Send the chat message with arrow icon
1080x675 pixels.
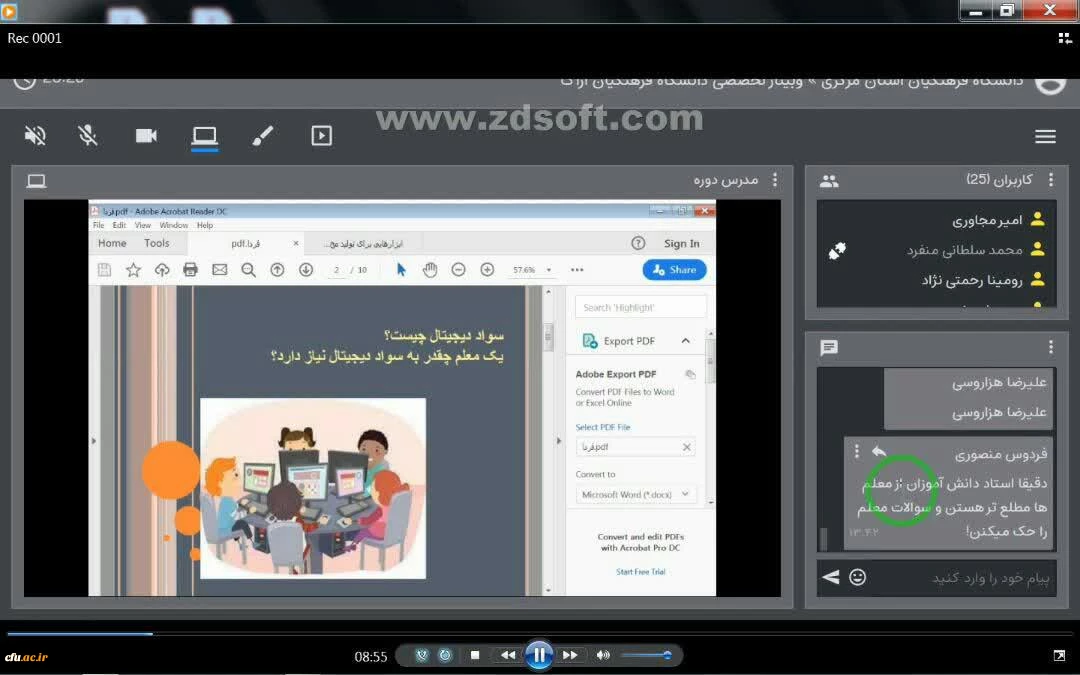[x=830, y=577]
